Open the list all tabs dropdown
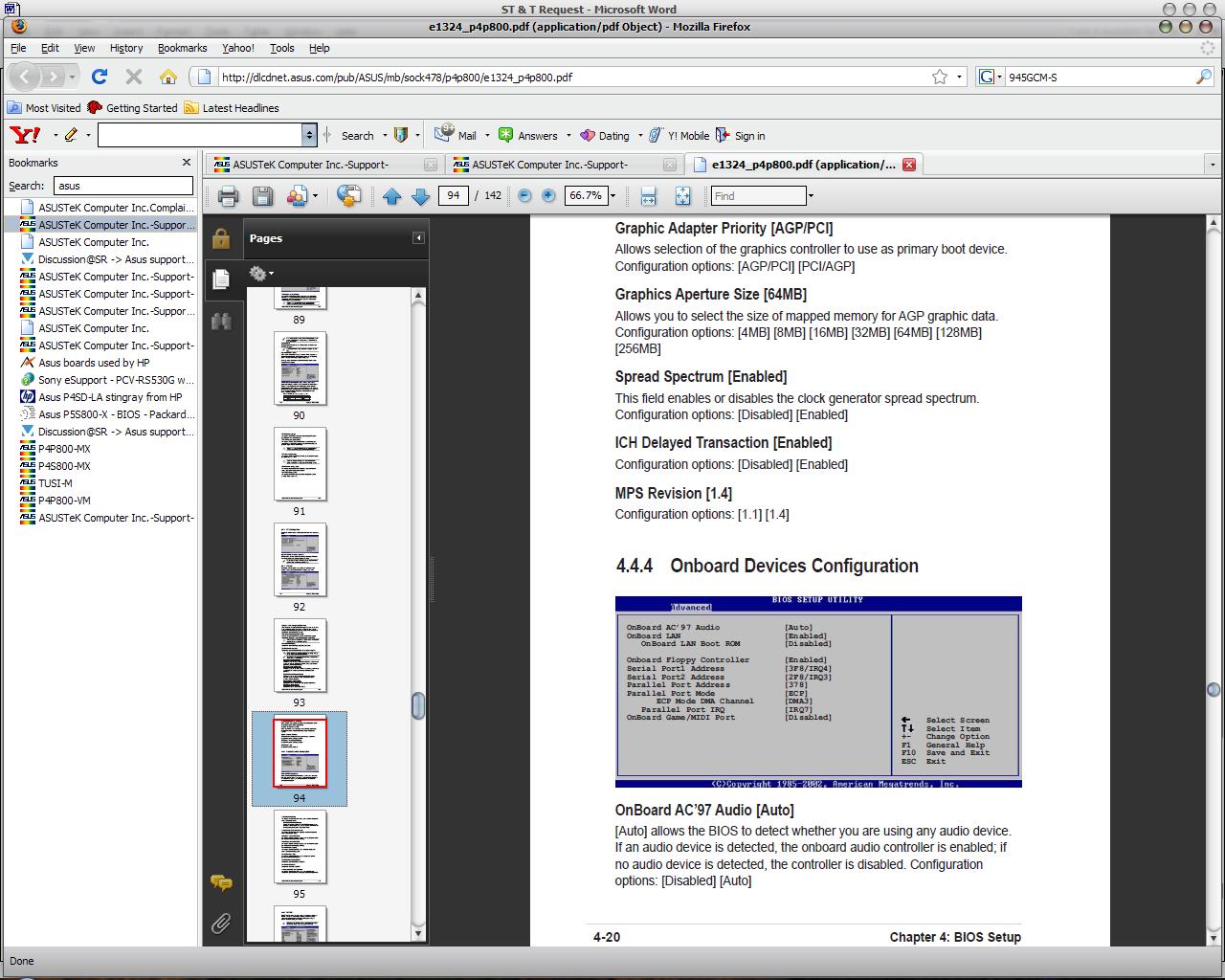This screenshot has width=1225, height=980. click(1213, 165)
